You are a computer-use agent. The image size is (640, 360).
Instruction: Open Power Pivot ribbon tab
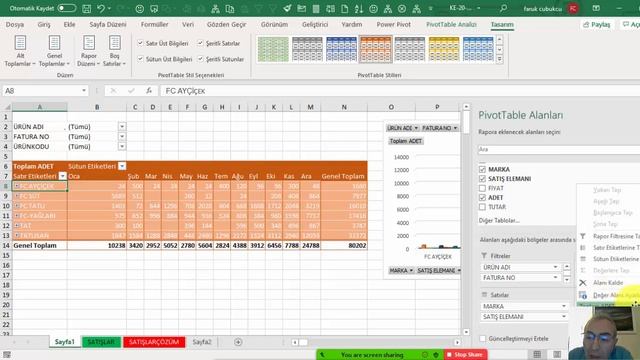[393, 24]
